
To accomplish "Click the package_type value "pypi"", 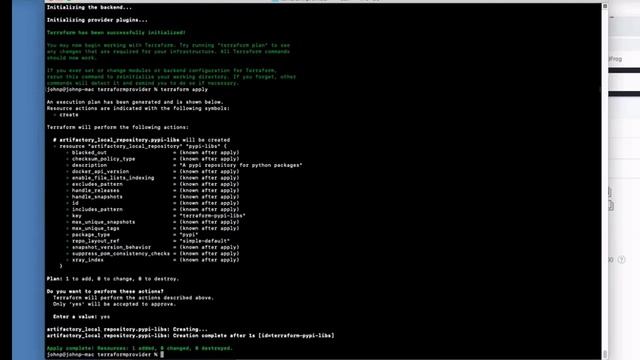I will (189, 235).
